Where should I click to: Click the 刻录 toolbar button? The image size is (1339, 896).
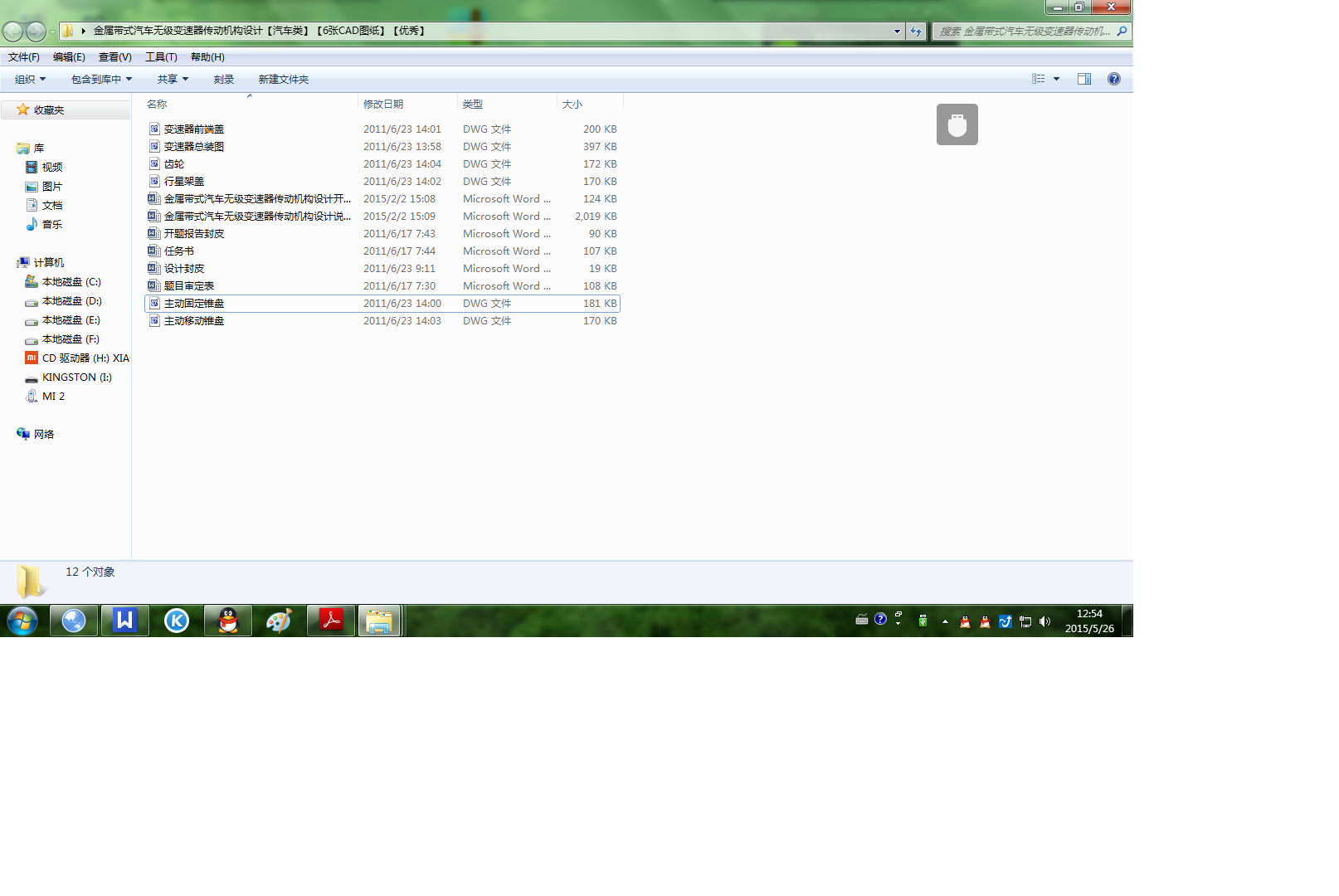click(x=224, y=80)
